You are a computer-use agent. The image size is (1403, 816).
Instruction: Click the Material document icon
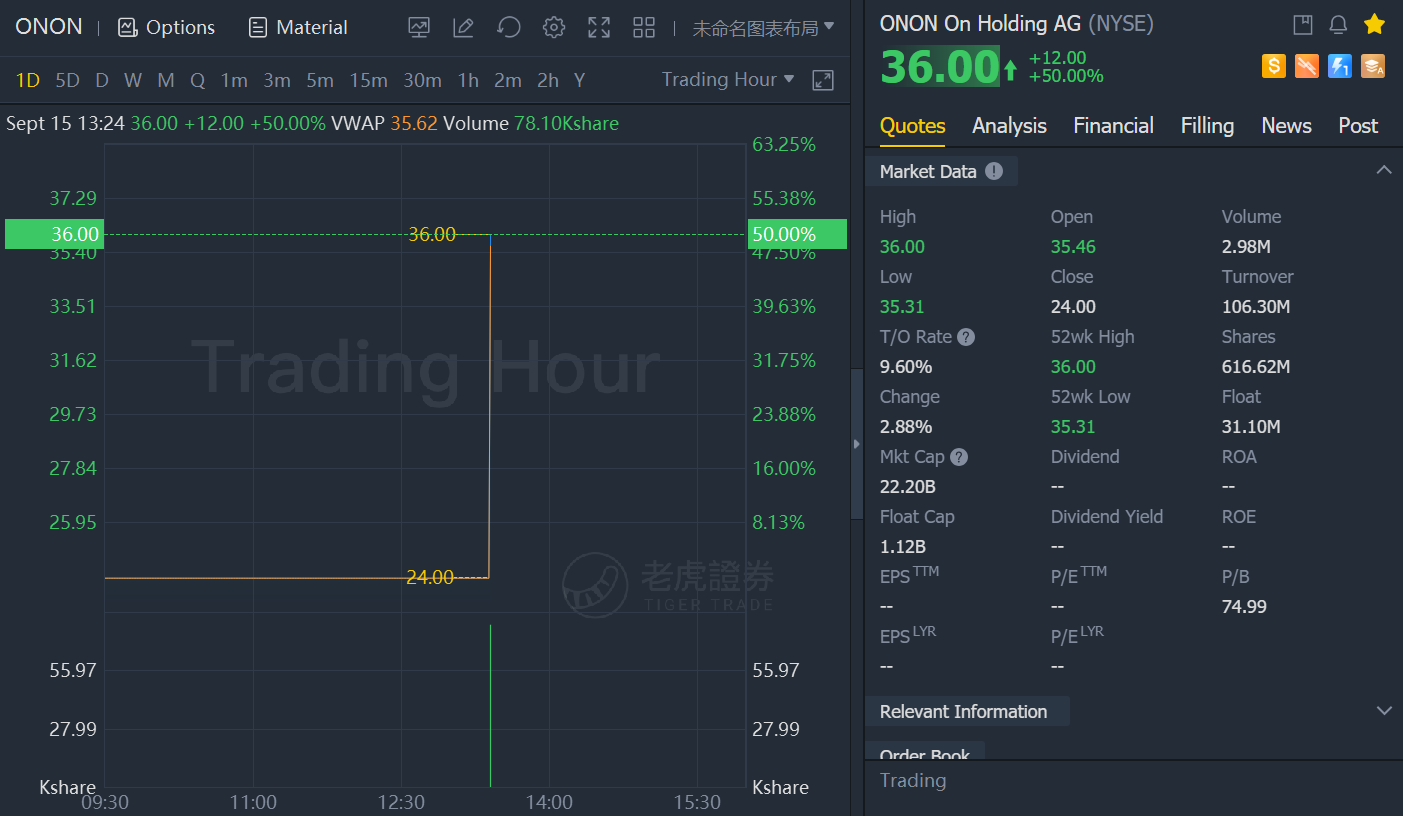point(258,28)
